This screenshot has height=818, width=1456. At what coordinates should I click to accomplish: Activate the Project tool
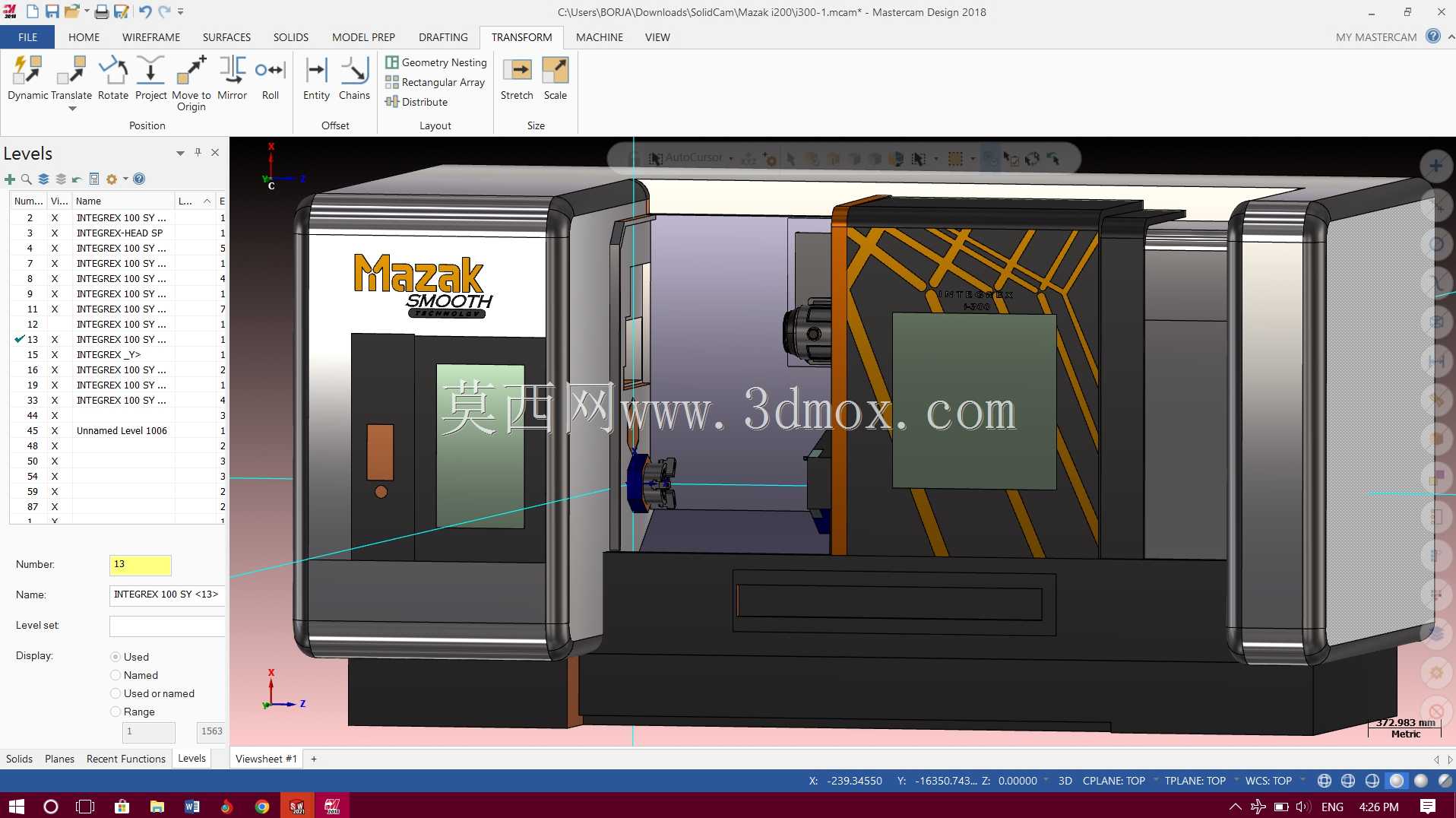[150, 78]
